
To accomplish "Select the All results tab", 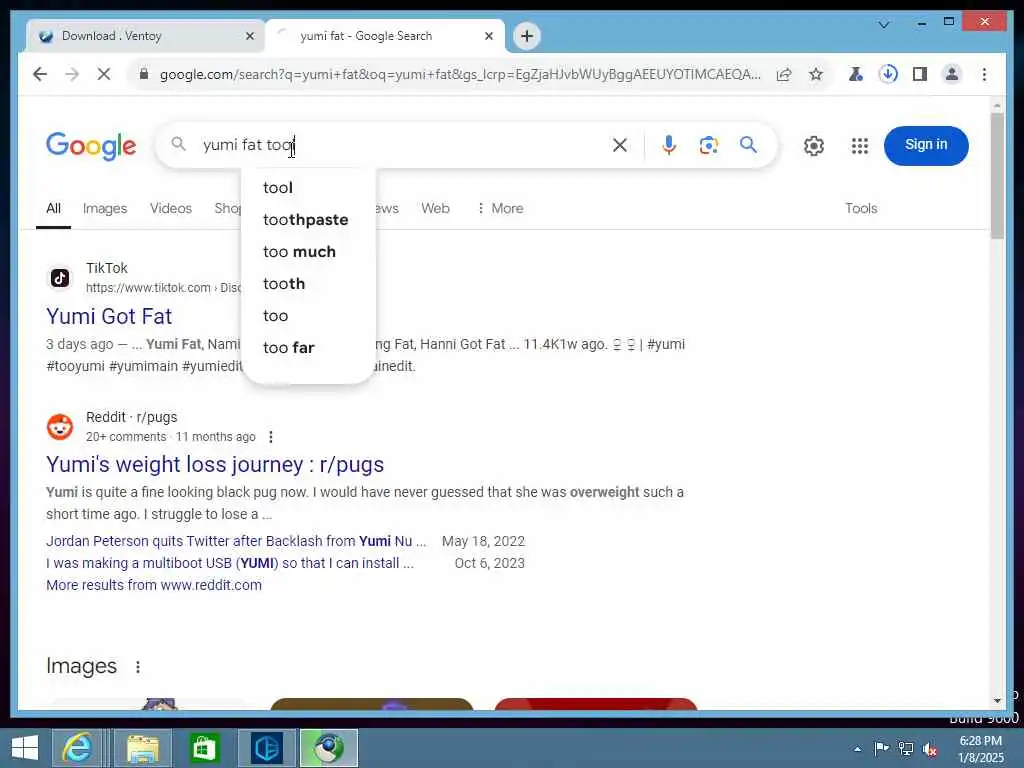I will [x=54, y=208].
